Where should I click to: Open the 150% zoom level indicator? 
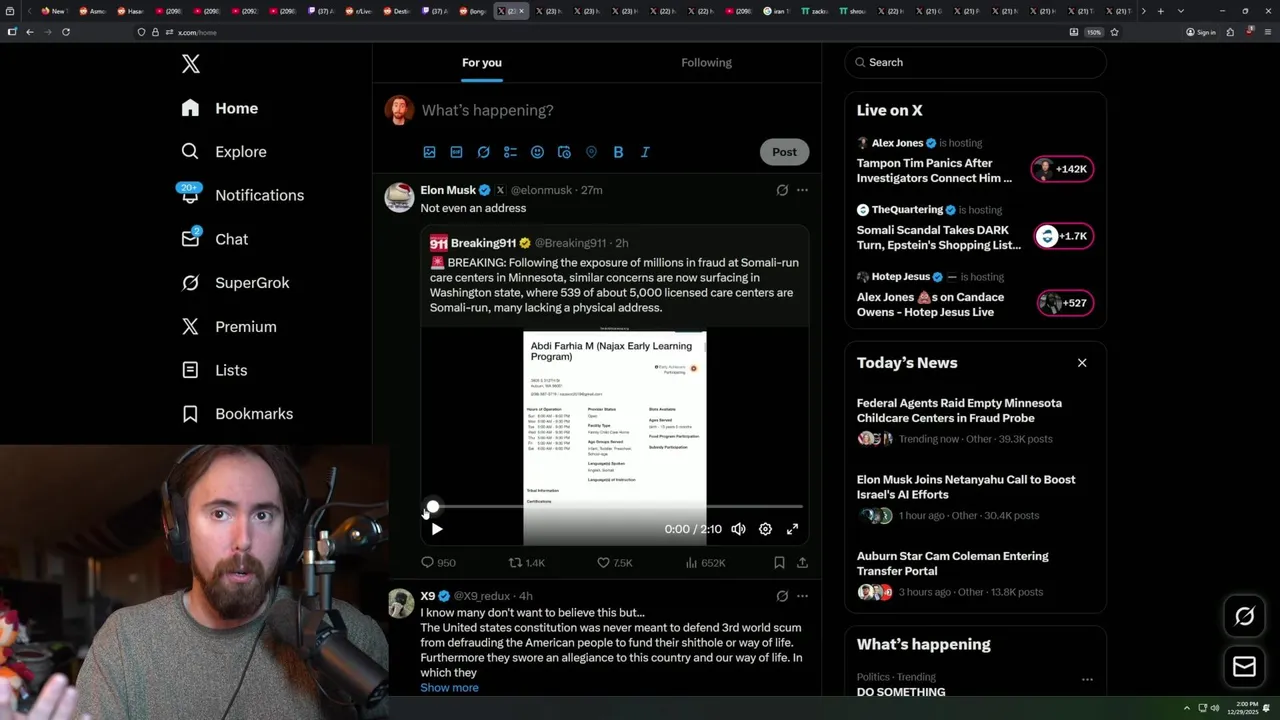click(x=1094, y=32)
